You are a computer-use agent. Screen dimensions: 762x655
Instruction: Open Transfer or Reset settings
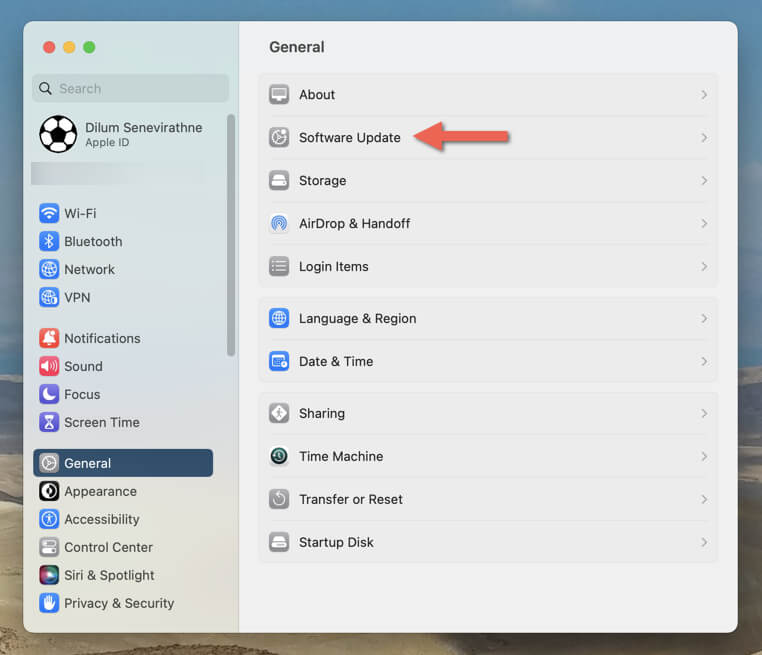coord(350,499)
